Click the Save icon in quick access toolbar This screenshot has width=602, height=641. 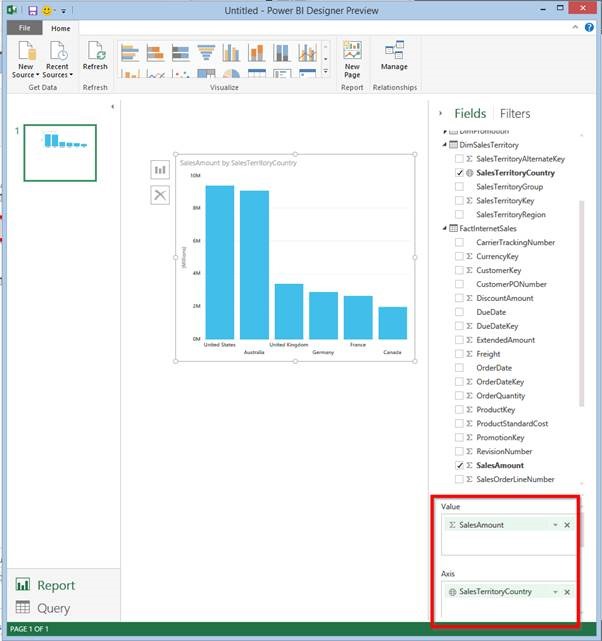[32, 11]
